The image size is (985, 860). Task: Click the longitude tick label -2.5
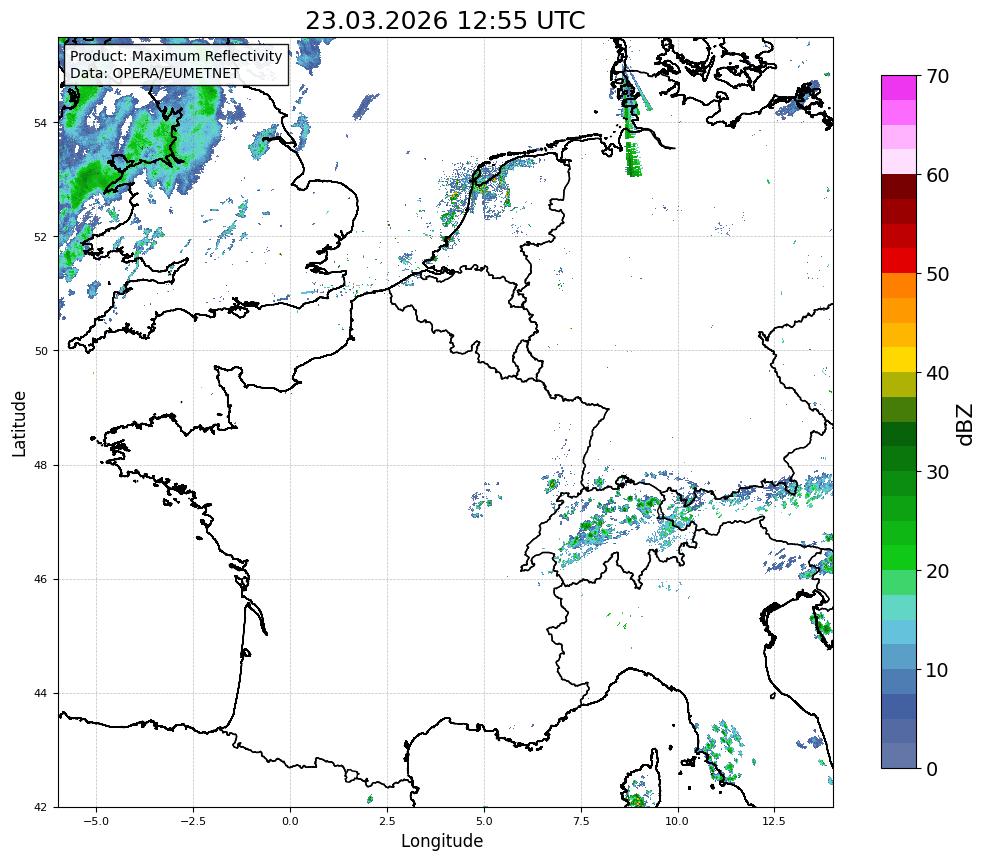pyautogui.click(x=193, y=821)
